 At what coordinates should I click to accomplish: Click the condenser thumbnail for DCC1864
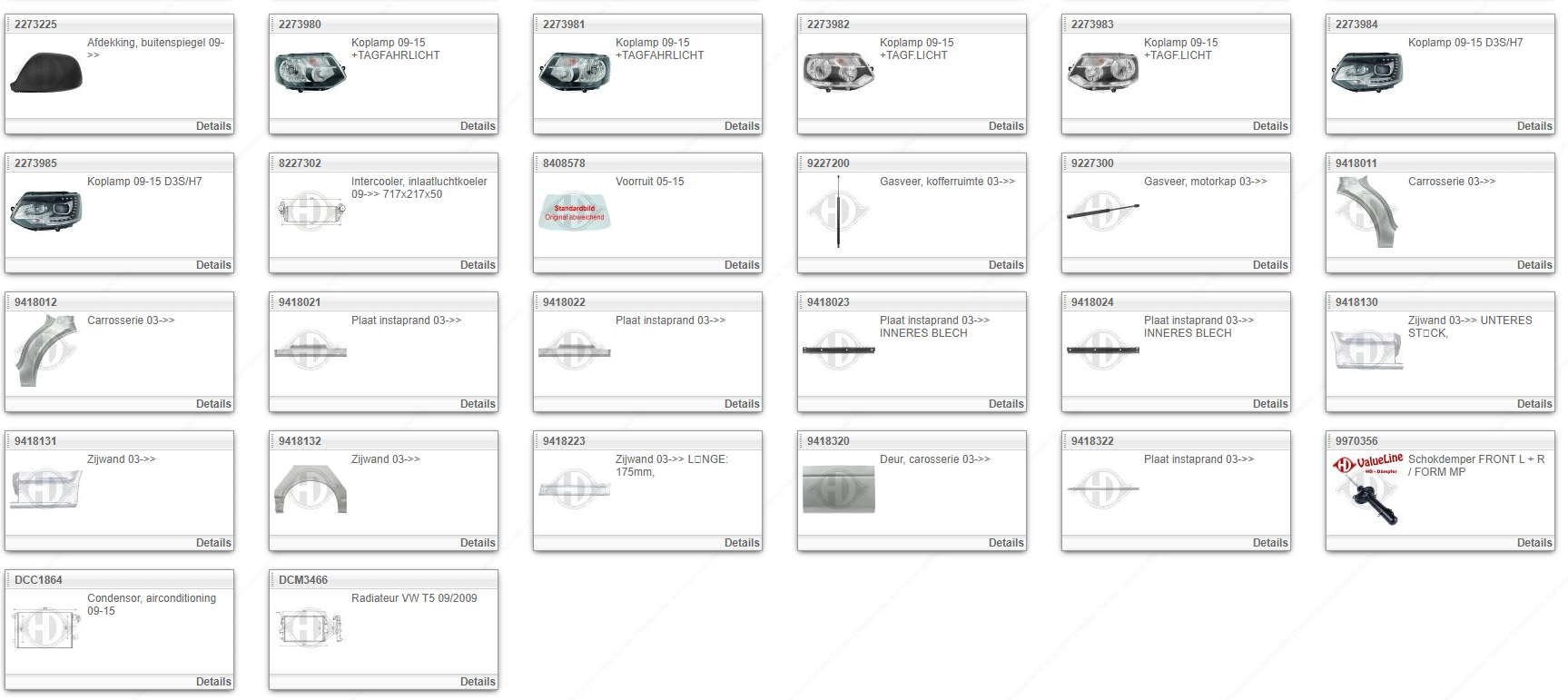pyautogui.click(x=46, y=628)
